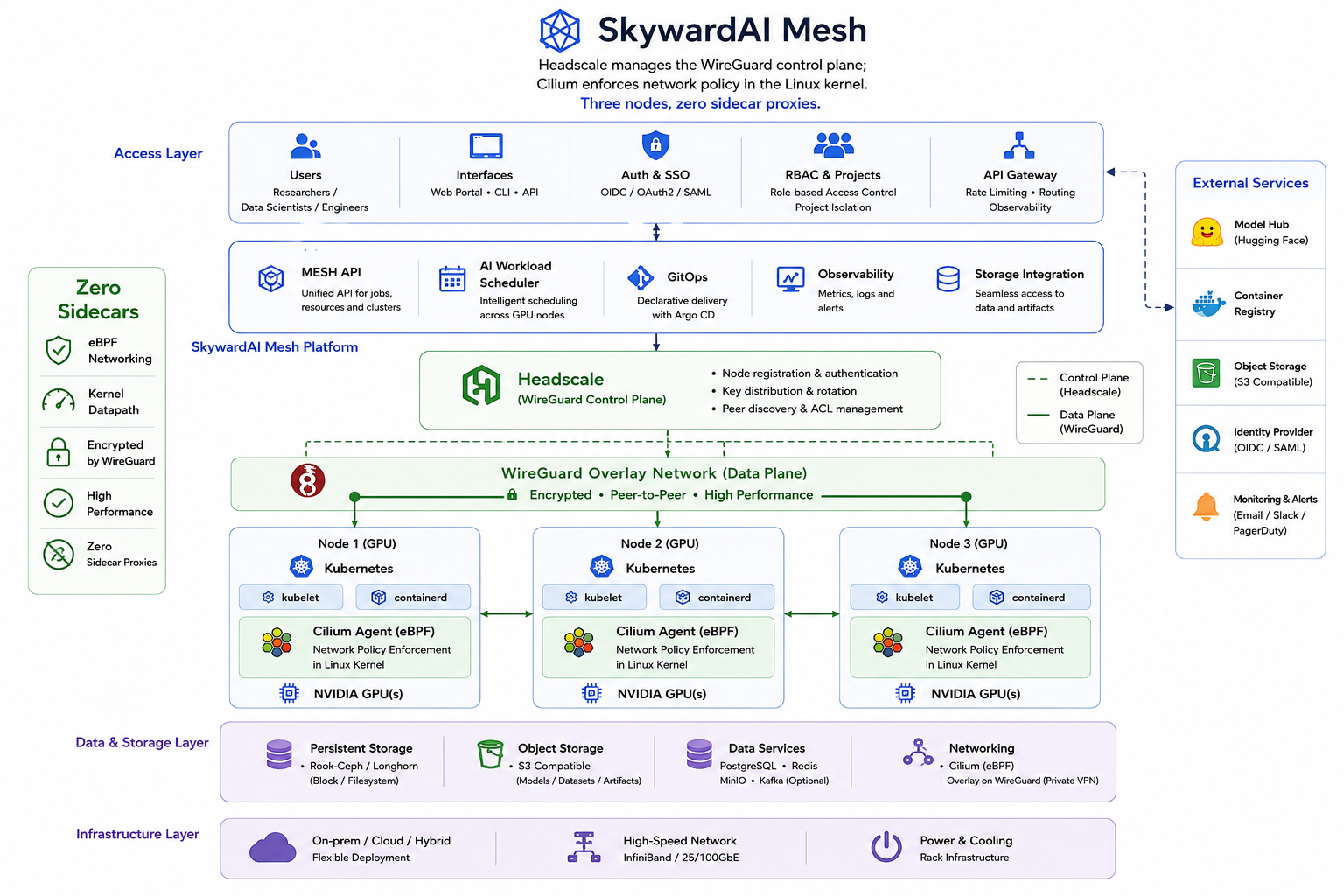Viewport: 1344px width, 896px height.
Task: Click the Node 3 containerd box
Action: click(1032, 597)
